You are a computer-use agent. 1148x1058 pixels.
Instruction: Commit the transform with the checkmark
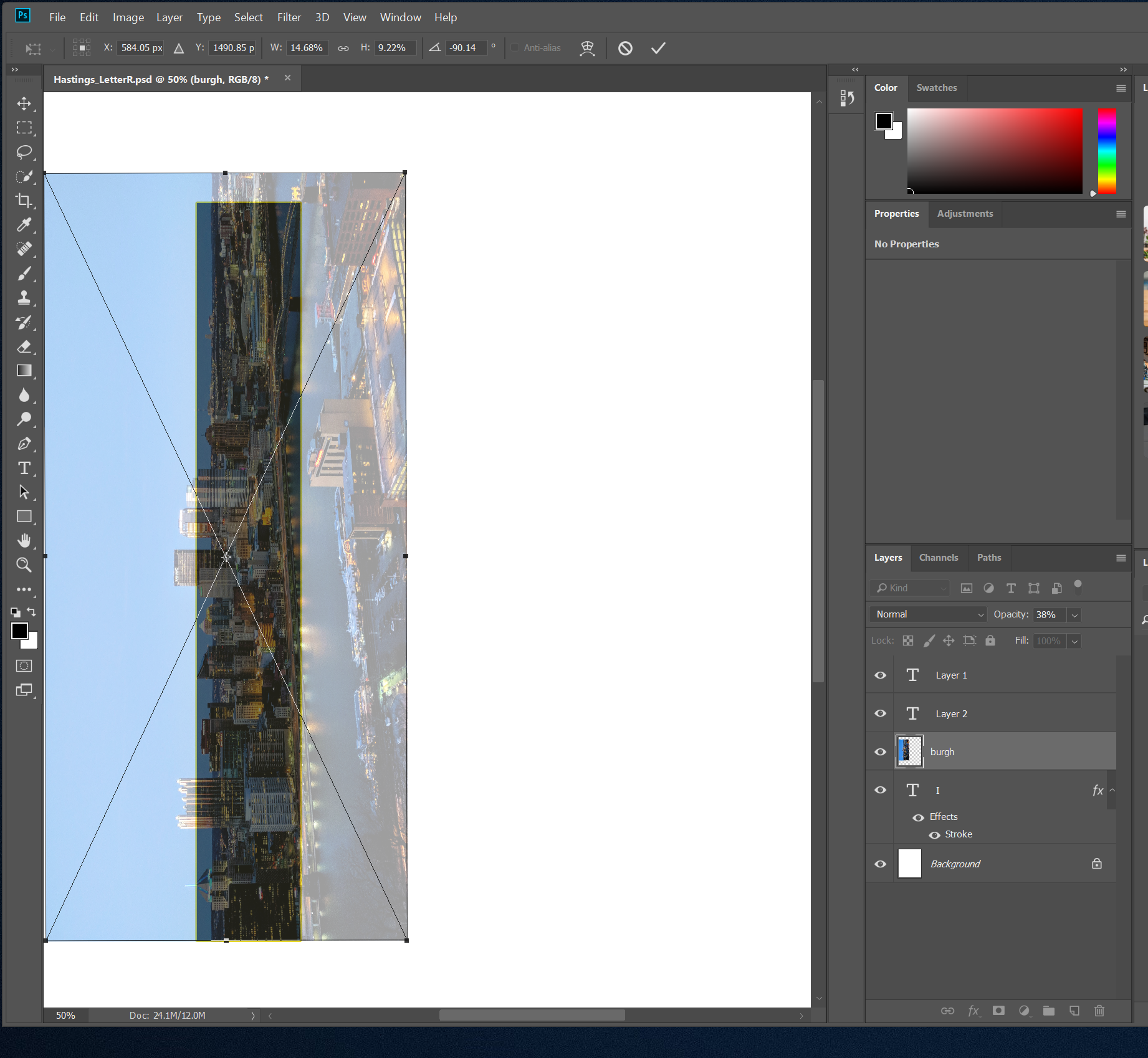pyautogui.click(x=658, y=48)
